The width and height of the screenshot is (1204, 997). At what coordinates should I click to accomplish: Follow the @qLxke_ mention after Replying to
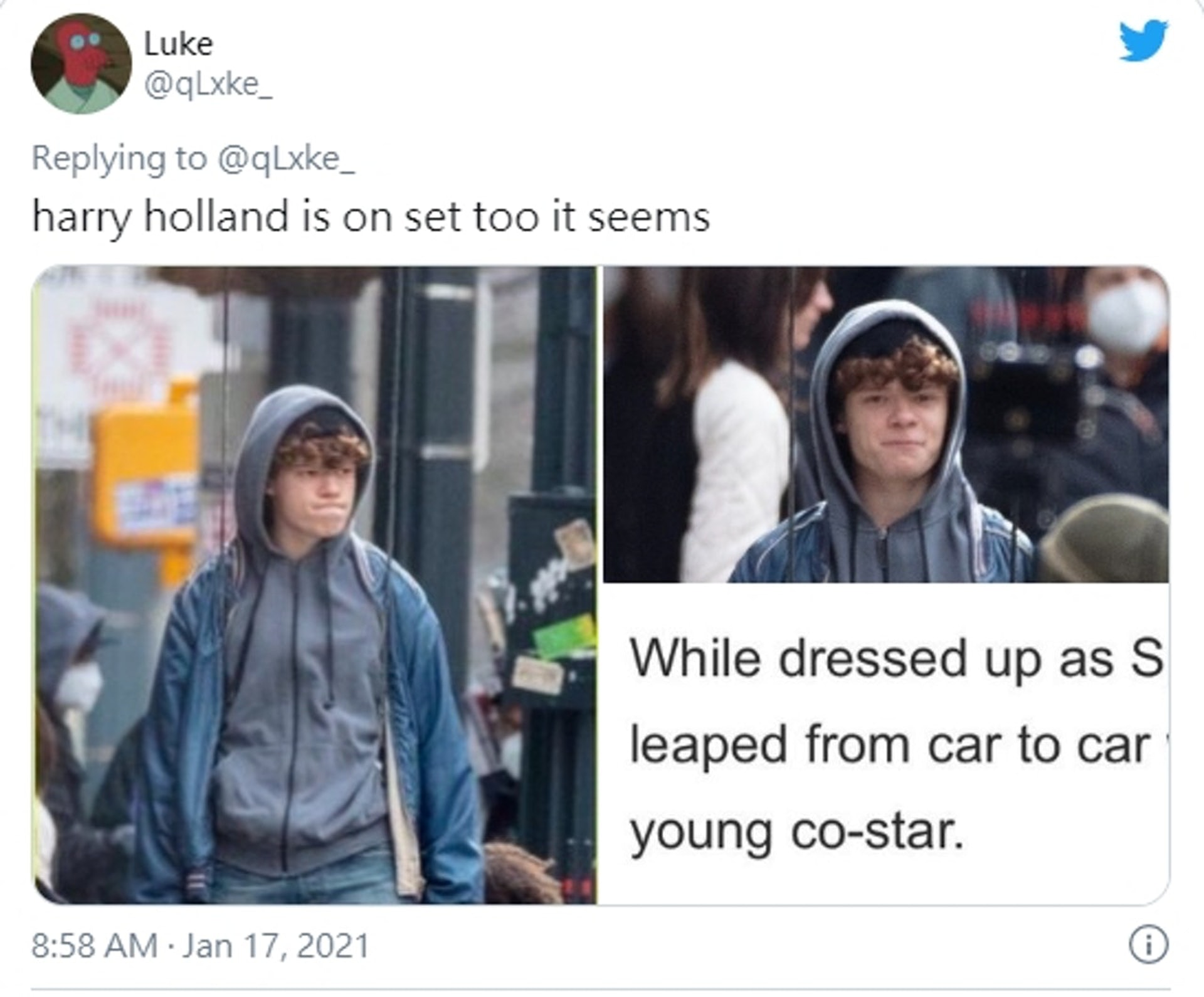[x=287, y=158]
